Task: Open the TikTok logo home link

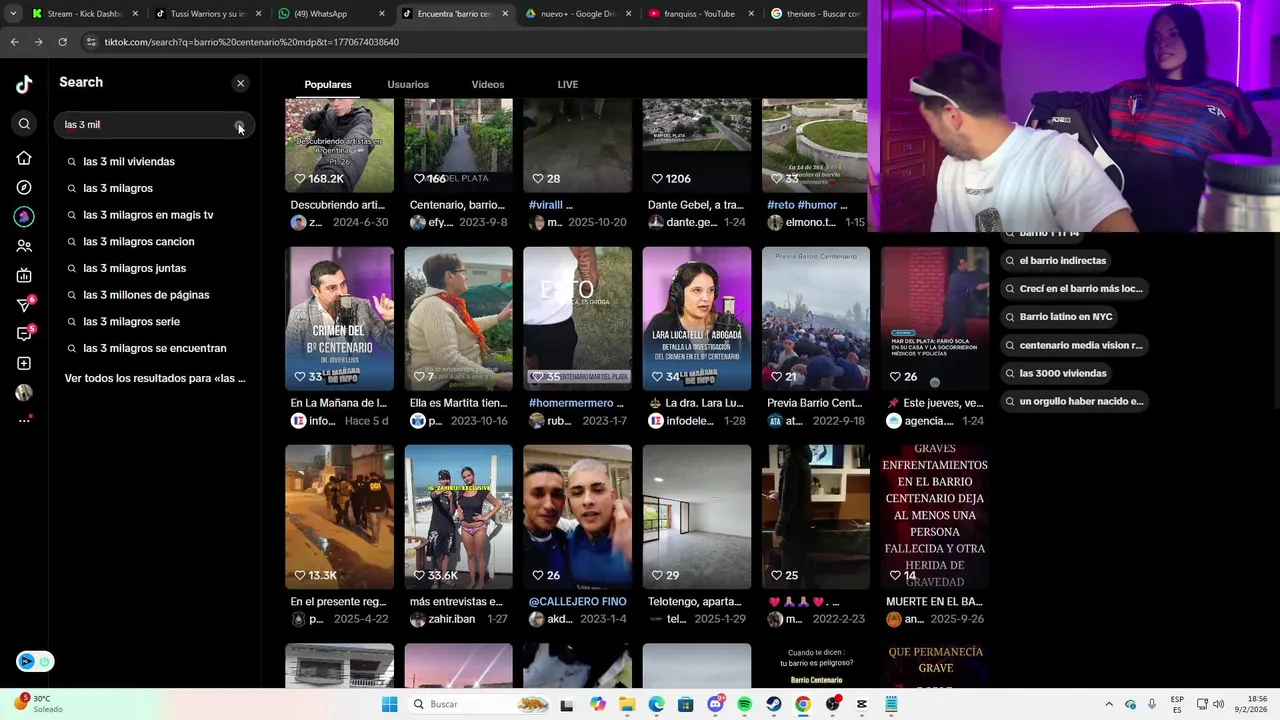Action: point(24,85)
